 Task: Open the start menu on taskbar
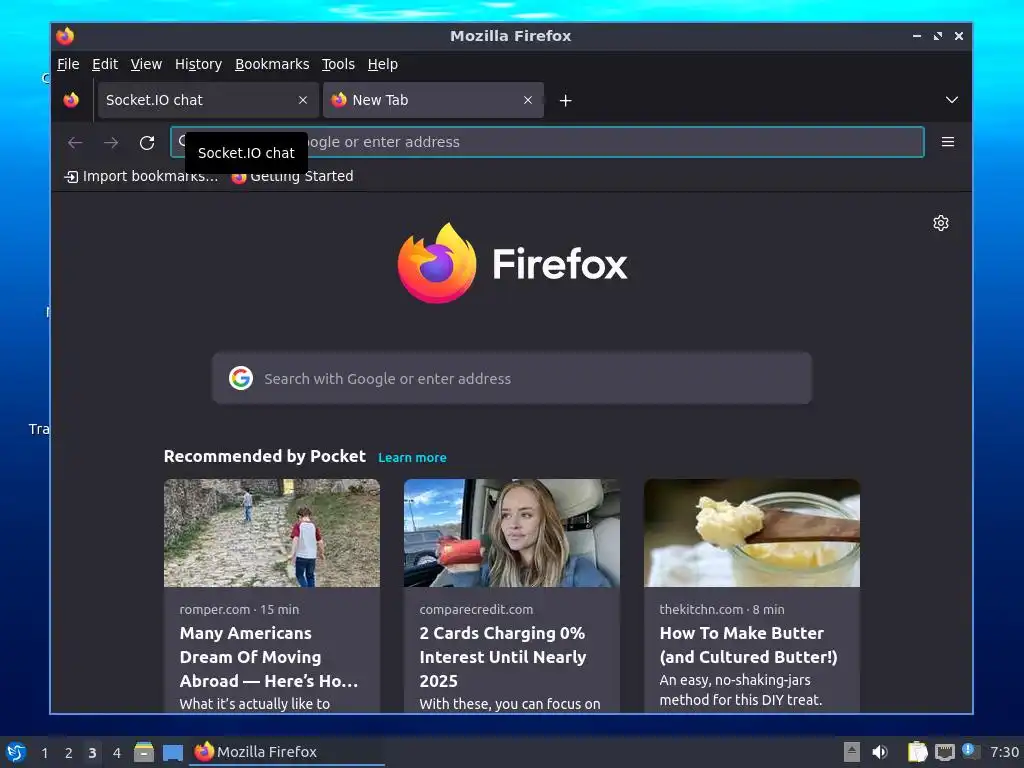(x=16, y=752)
